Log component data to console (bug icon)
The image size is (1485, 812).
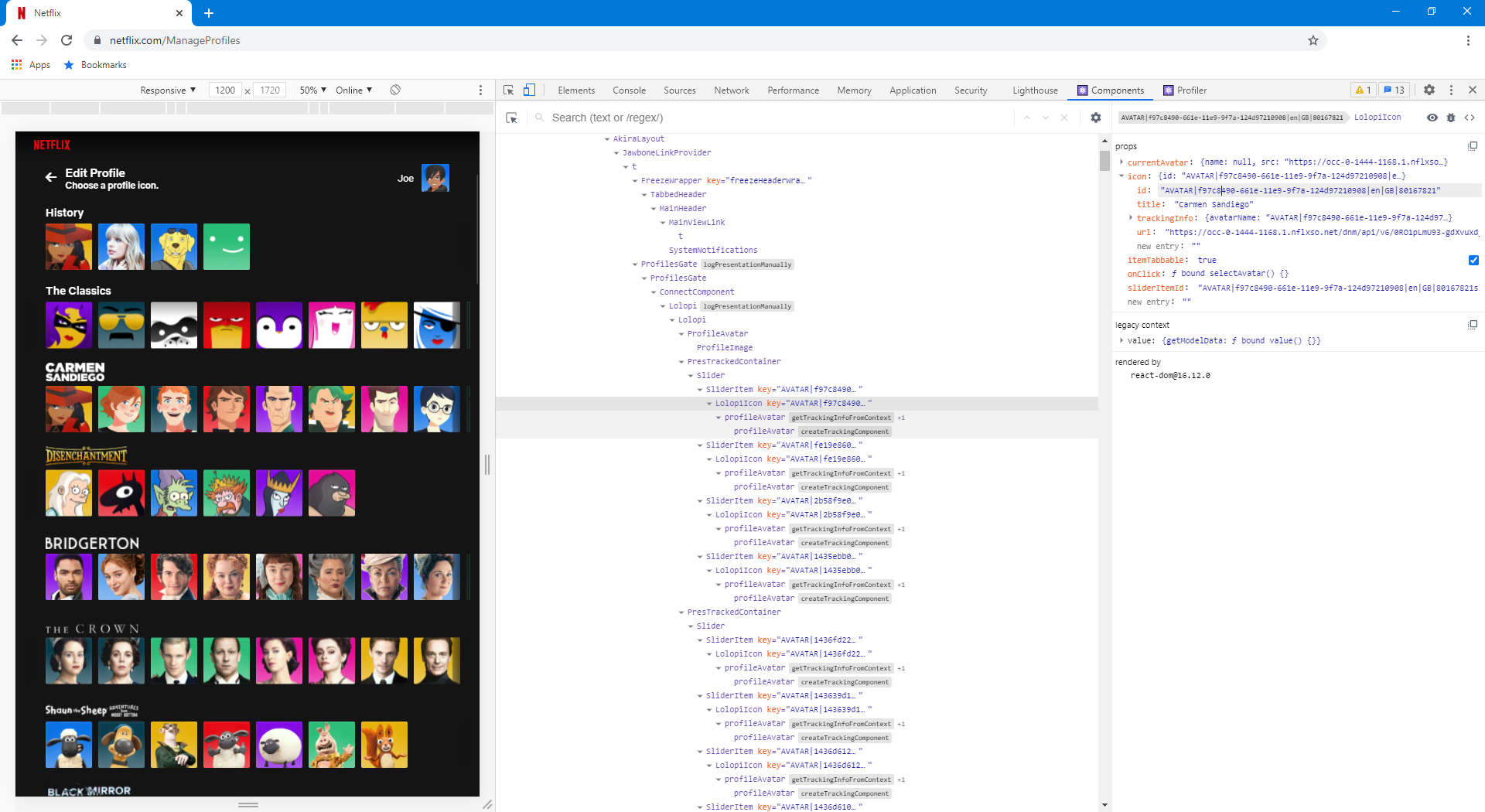tap(1451, 118)
